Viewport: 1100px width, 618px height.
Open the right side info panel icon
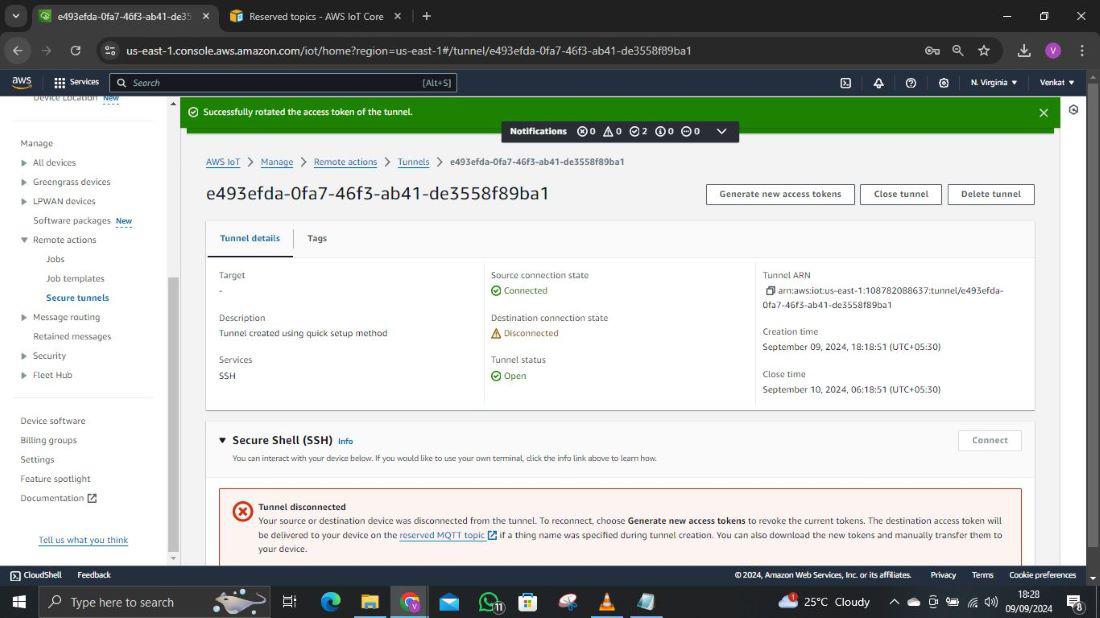point(1073,110)
